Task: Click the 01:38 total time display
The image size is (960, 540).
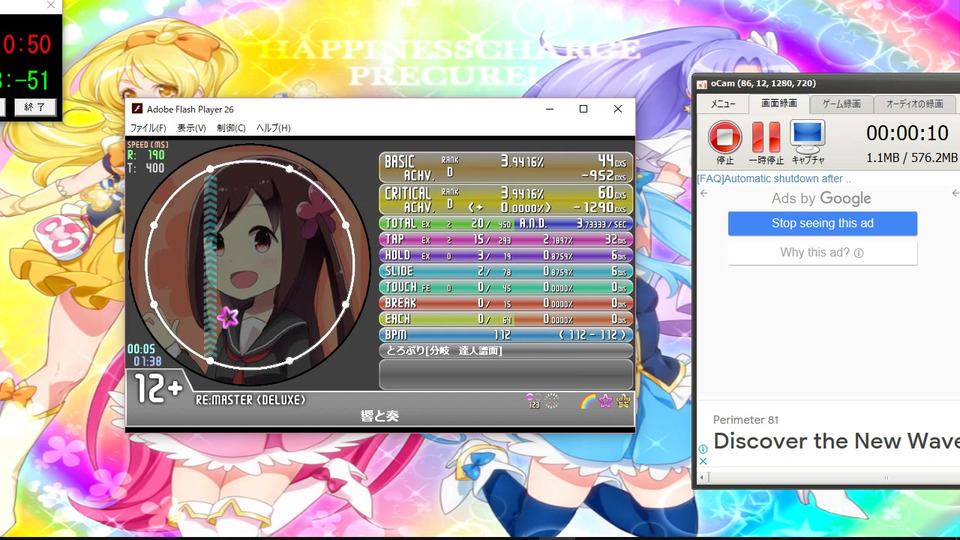Action: [148, 361]
